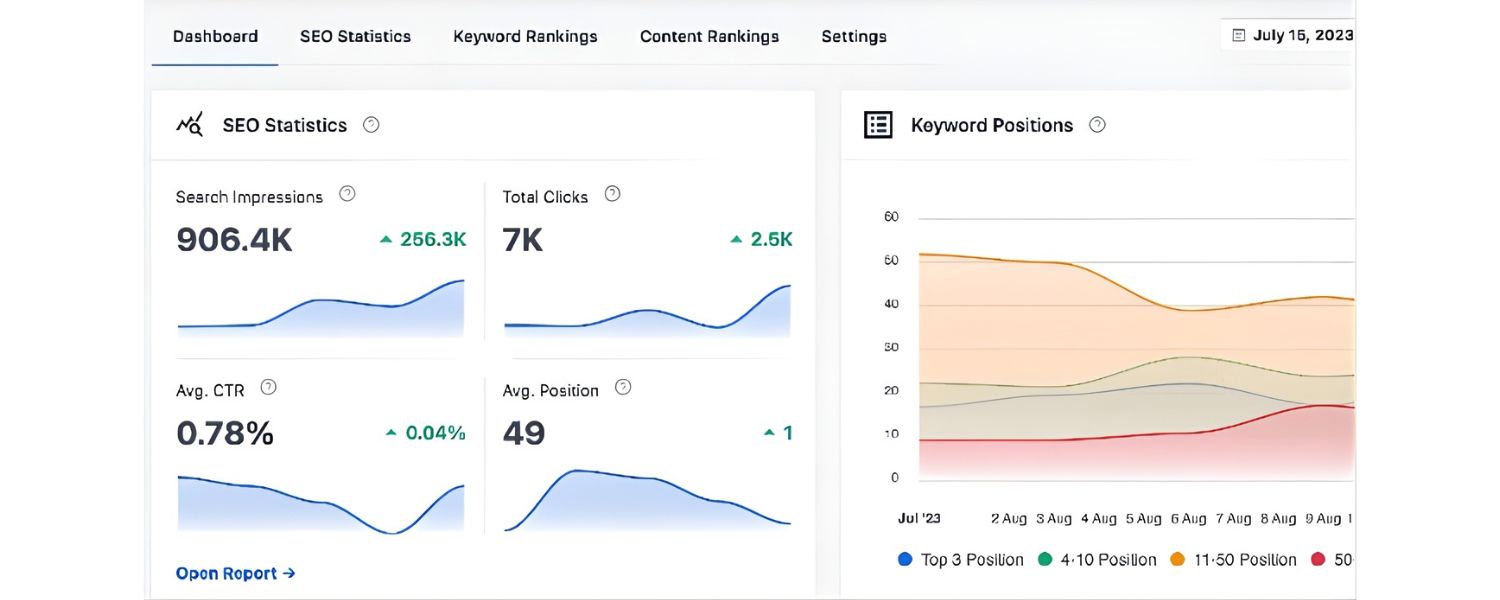Image resolution: width=1500 pixels, height=600 pixels.
Task: Click the help icon beside Search Impressions
Action: tap(347, 193)
